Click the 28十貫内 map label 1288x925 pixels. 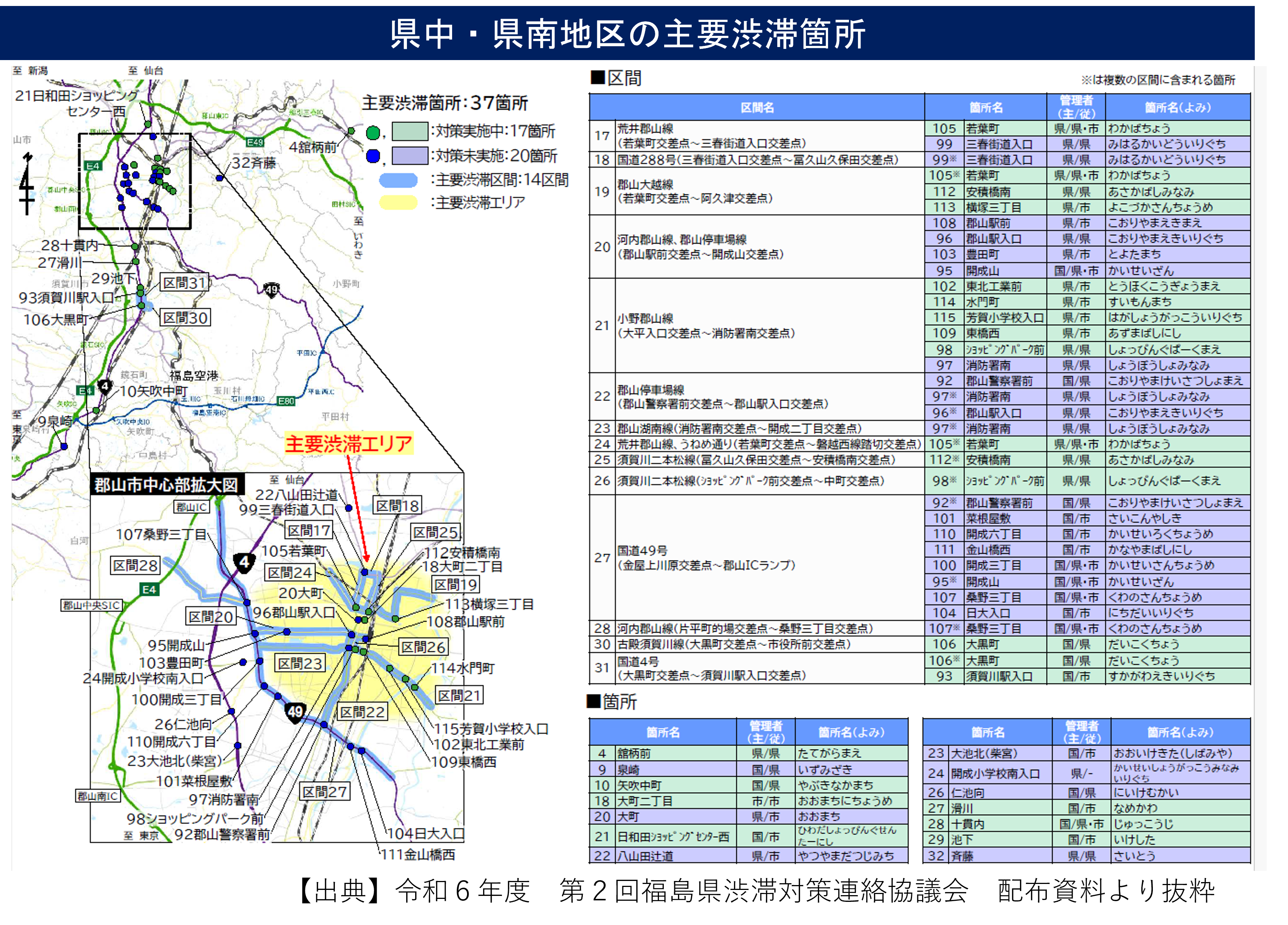[69, 246]
